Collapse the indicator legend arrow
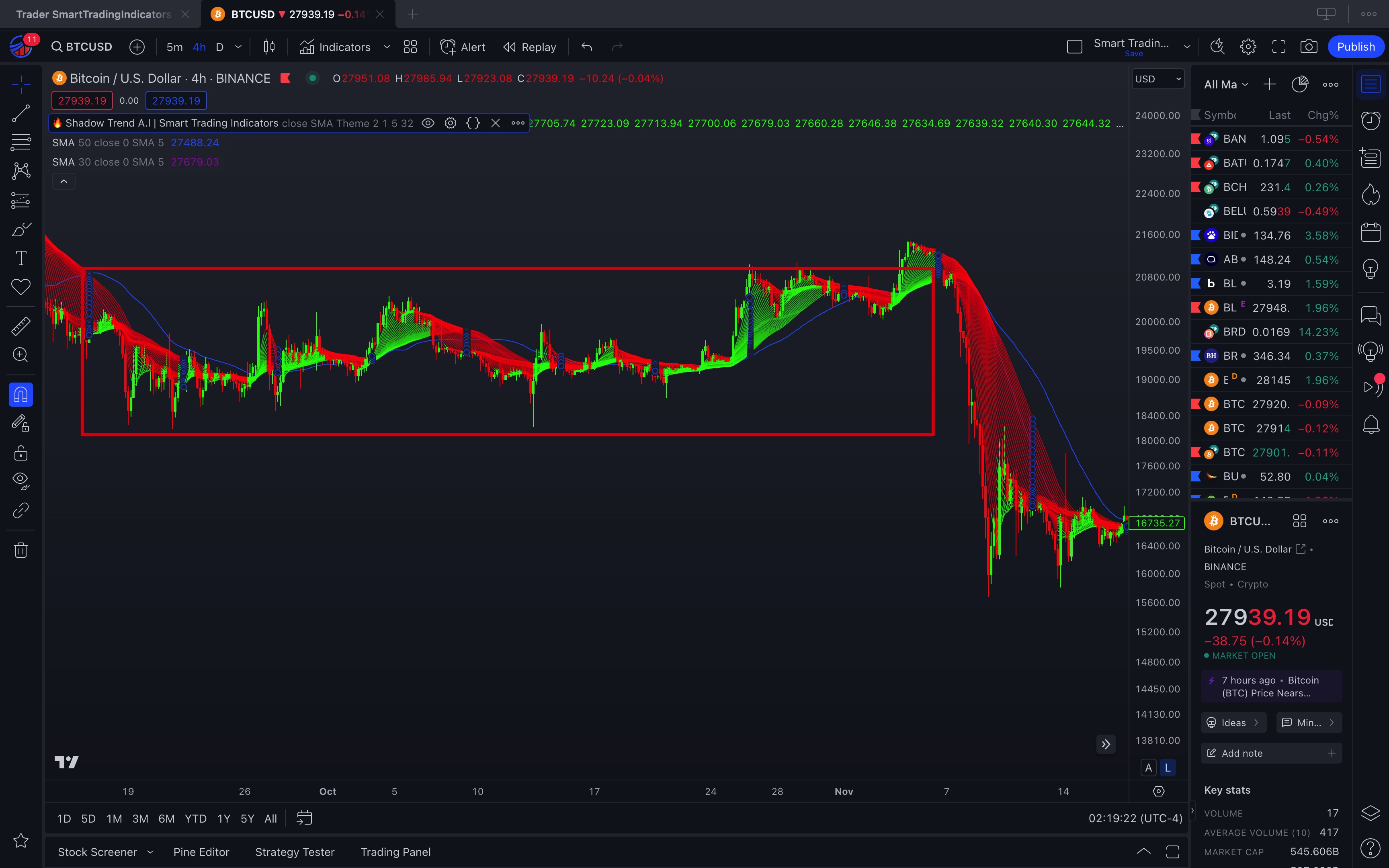This screenshot has height=868, width=1389. tap(64, 181)
